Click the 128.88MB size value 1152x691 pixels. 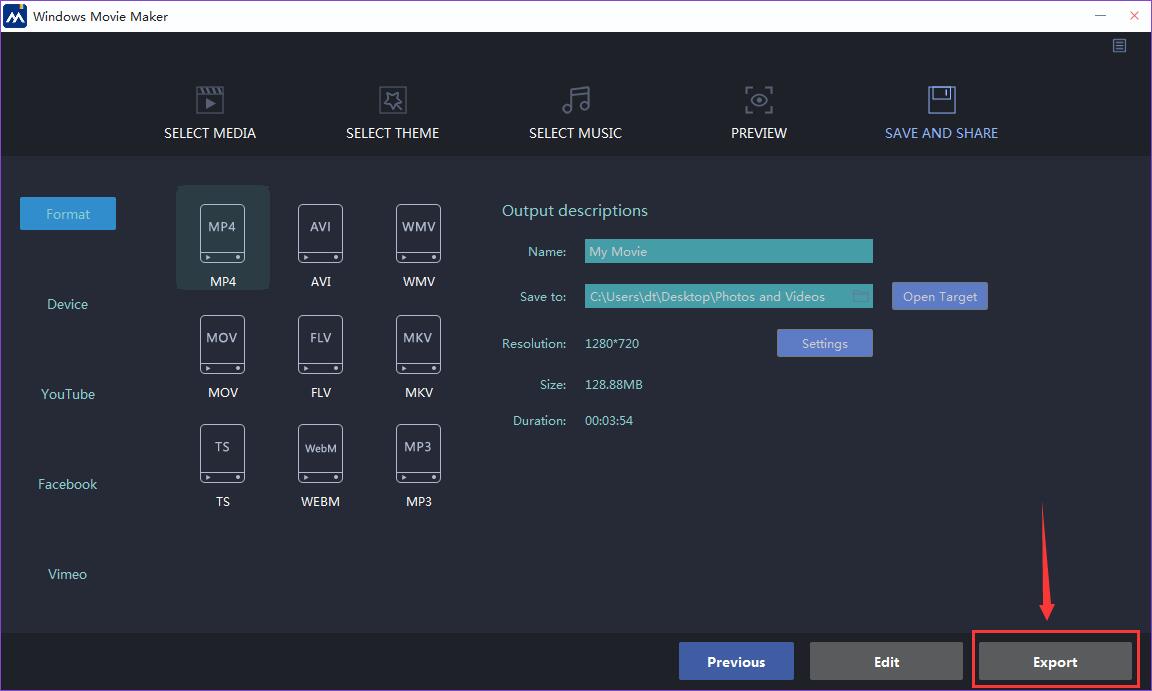[x=613, y=385]
